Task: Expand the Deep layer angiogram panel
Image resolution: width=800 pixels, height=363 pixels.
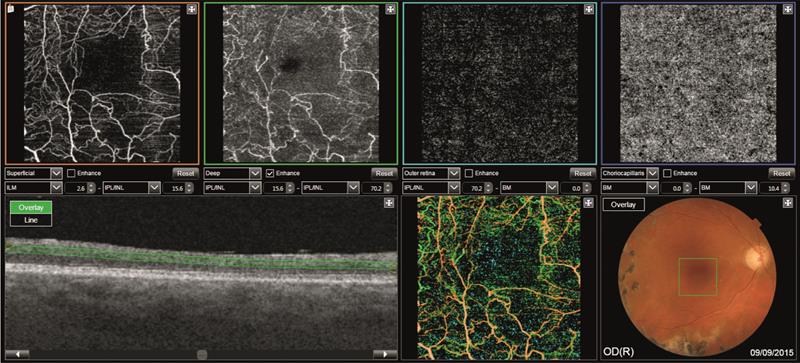Action: pos(390,9)
